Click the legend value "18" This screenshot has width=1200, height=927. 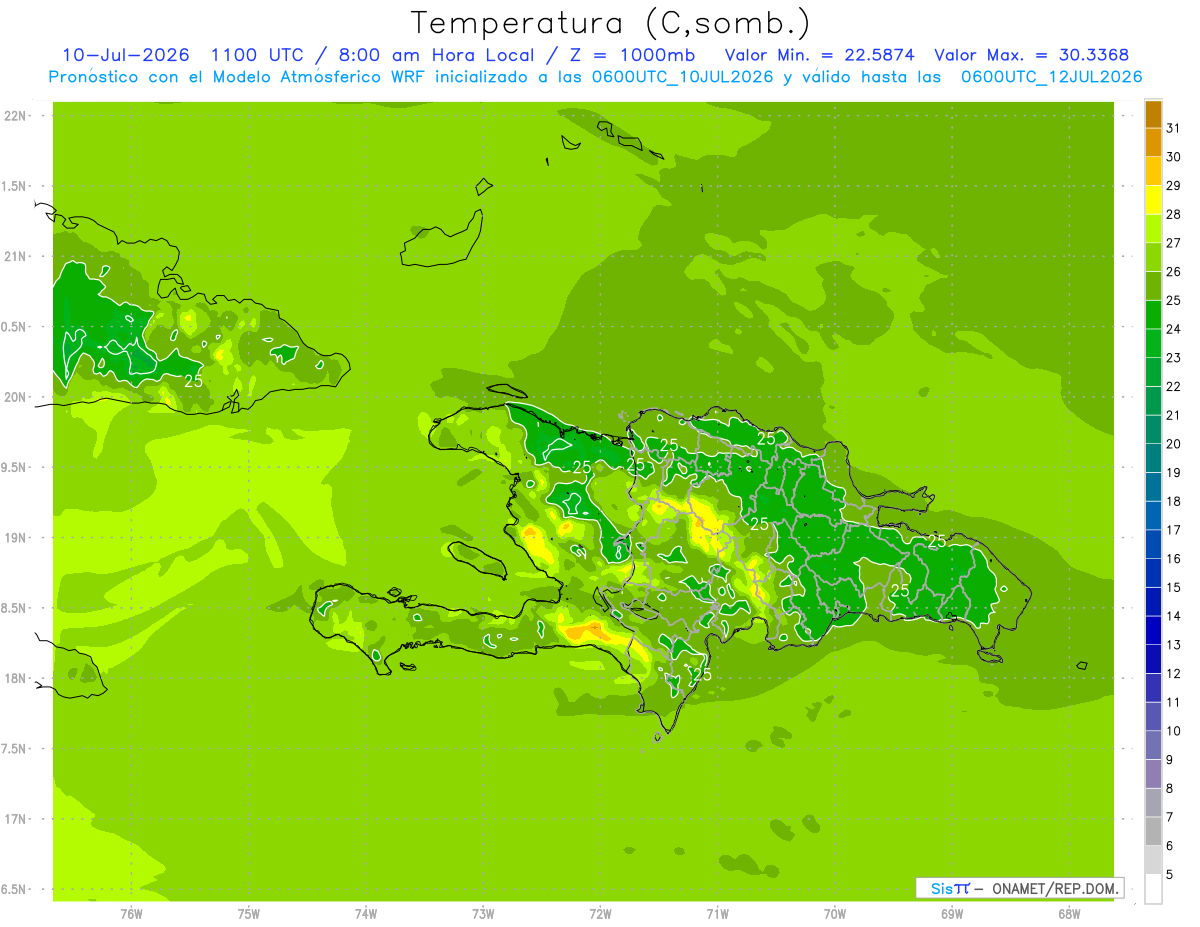click(1173, 502)
